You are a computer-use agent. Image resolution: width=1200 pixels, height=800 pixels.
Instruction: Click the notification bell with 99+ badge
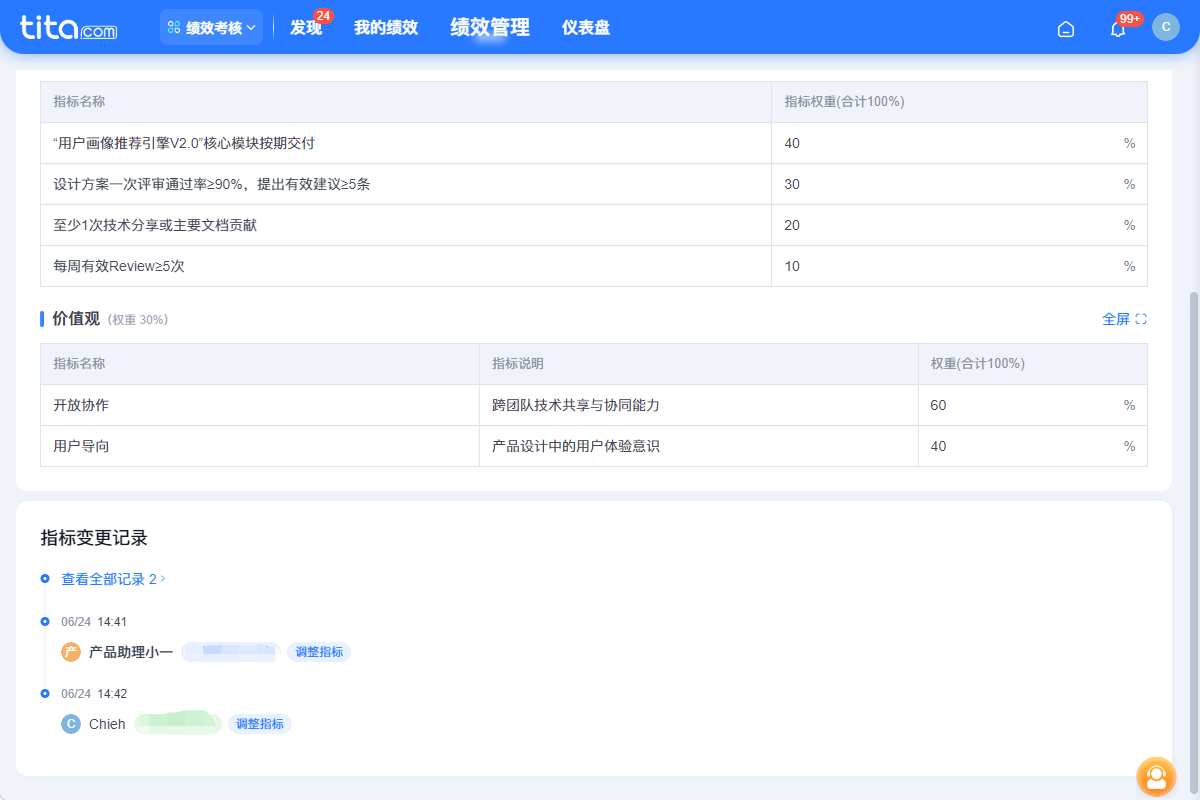coord(1117,29)
